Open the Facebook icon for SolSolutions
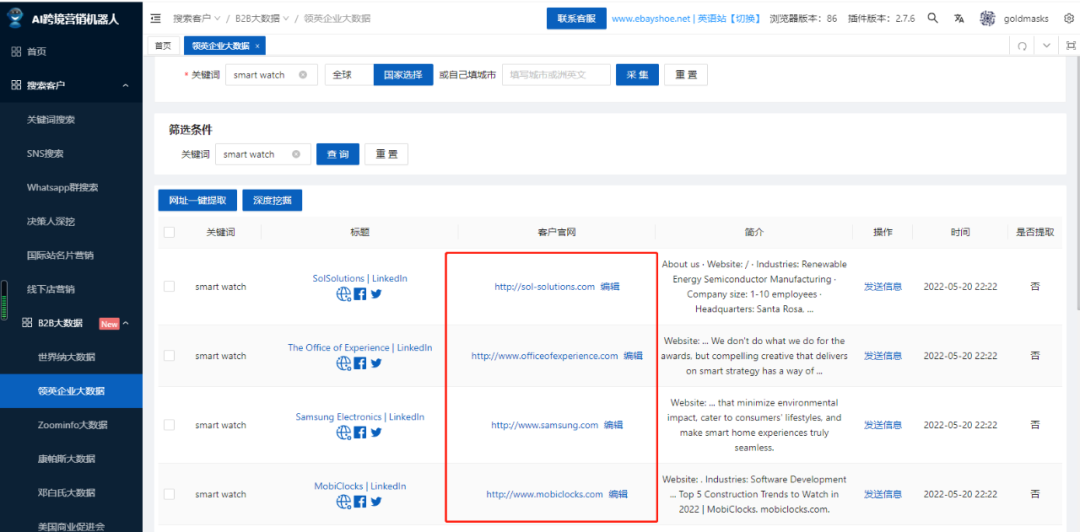The width and height of the screenshot is (1080, 532). [x=360, y=294]
